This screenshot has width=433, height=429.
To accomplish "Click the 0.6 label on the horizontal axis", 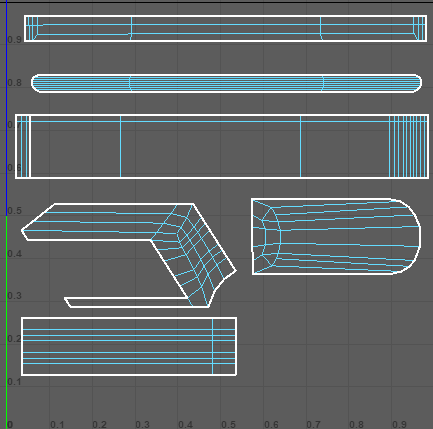I will 271,424.
